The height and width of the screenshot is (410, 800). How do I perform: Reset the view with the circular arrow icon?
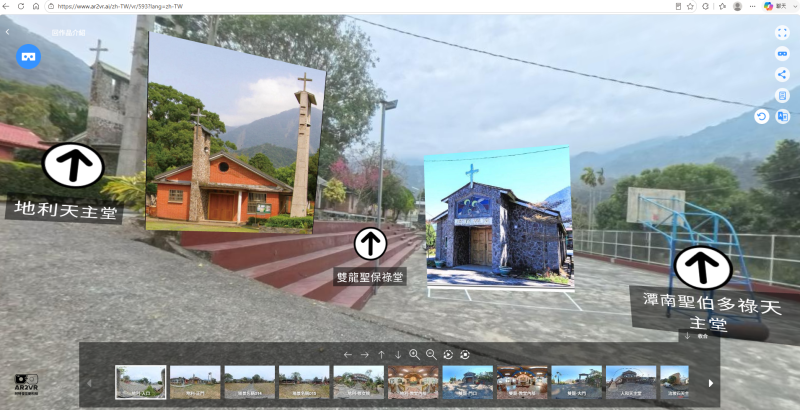click(x=761, y=116)
